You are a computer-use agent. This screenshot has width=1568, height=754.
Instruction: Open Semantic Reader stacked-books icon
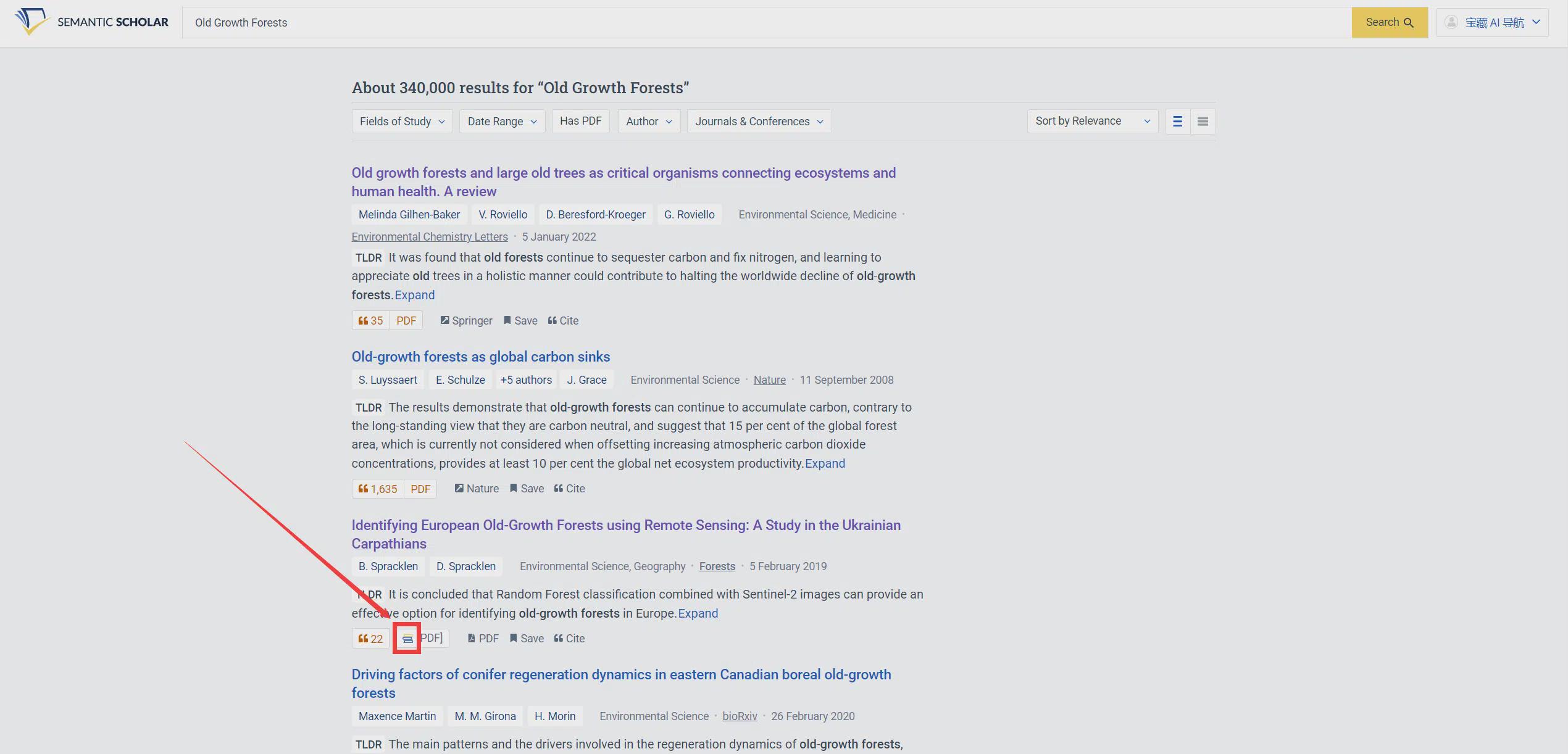[x=407, y=639]
